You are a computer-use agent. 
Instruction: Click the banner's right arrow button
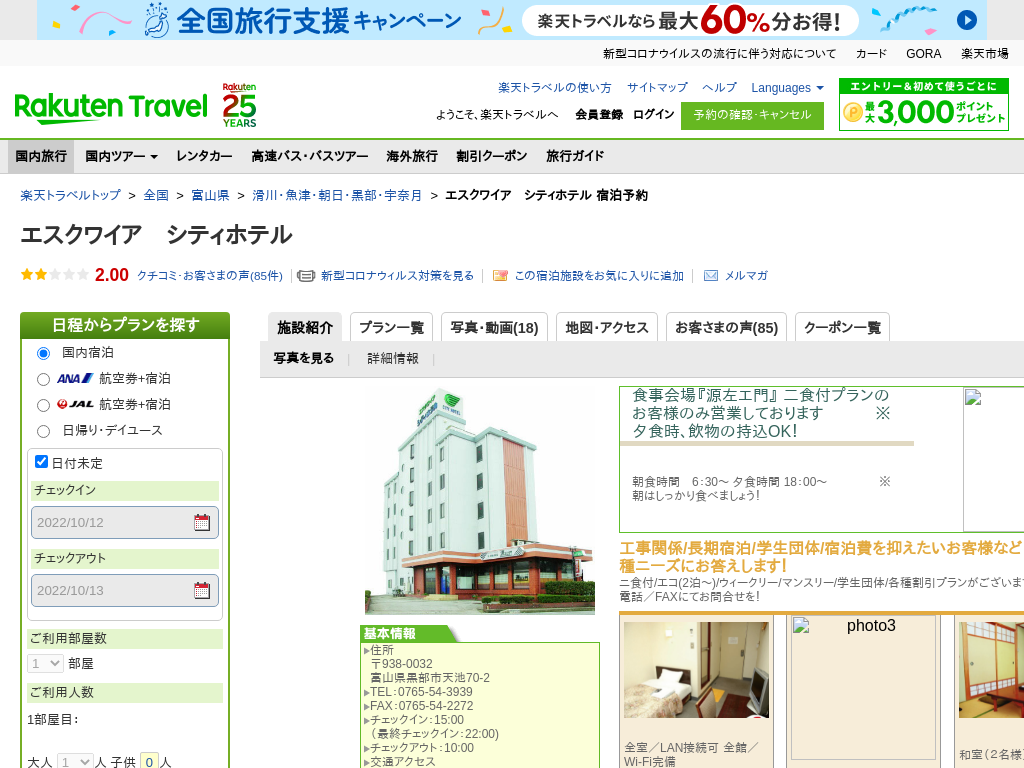[966, 20]
